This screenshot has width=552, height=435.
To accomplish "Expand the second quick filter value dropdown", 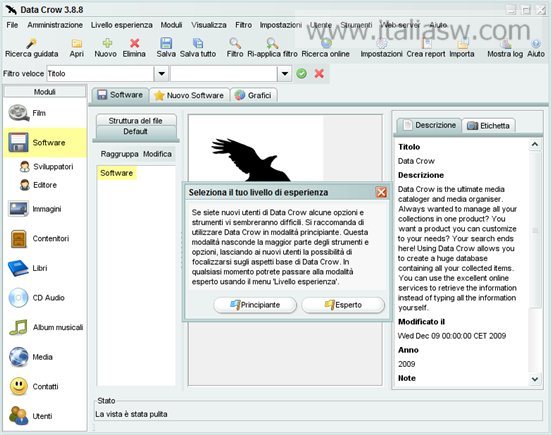I will (x=285, y=74).
